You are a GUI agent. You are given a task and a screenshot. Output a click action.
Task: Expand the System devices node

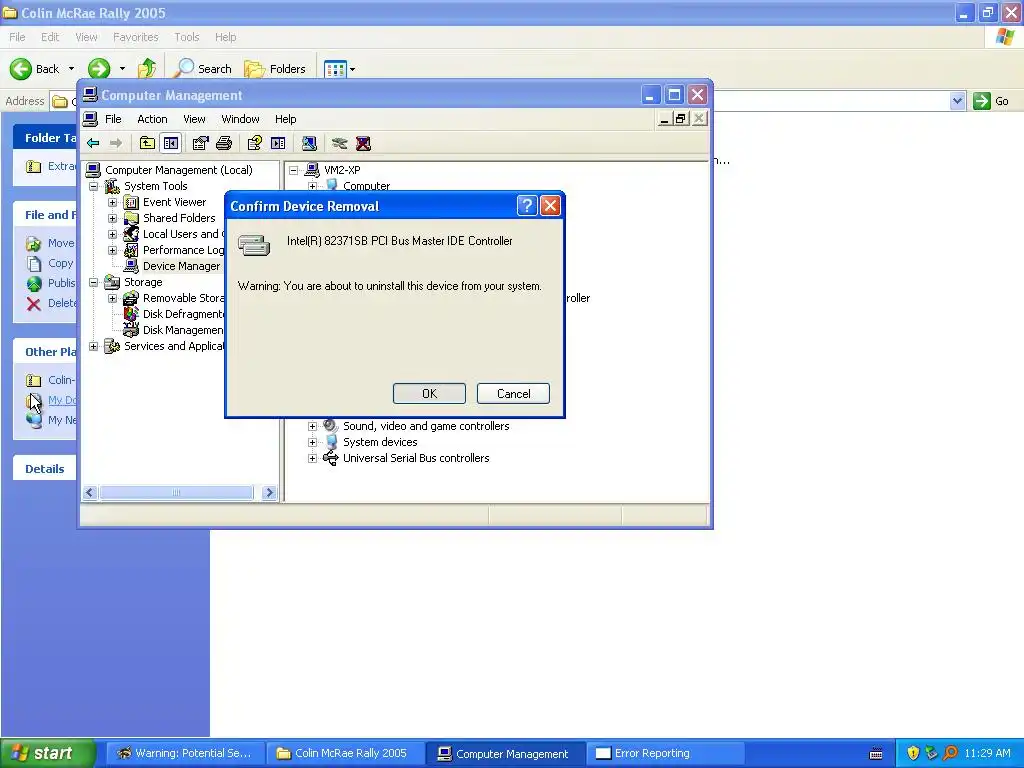coord(312,442)
